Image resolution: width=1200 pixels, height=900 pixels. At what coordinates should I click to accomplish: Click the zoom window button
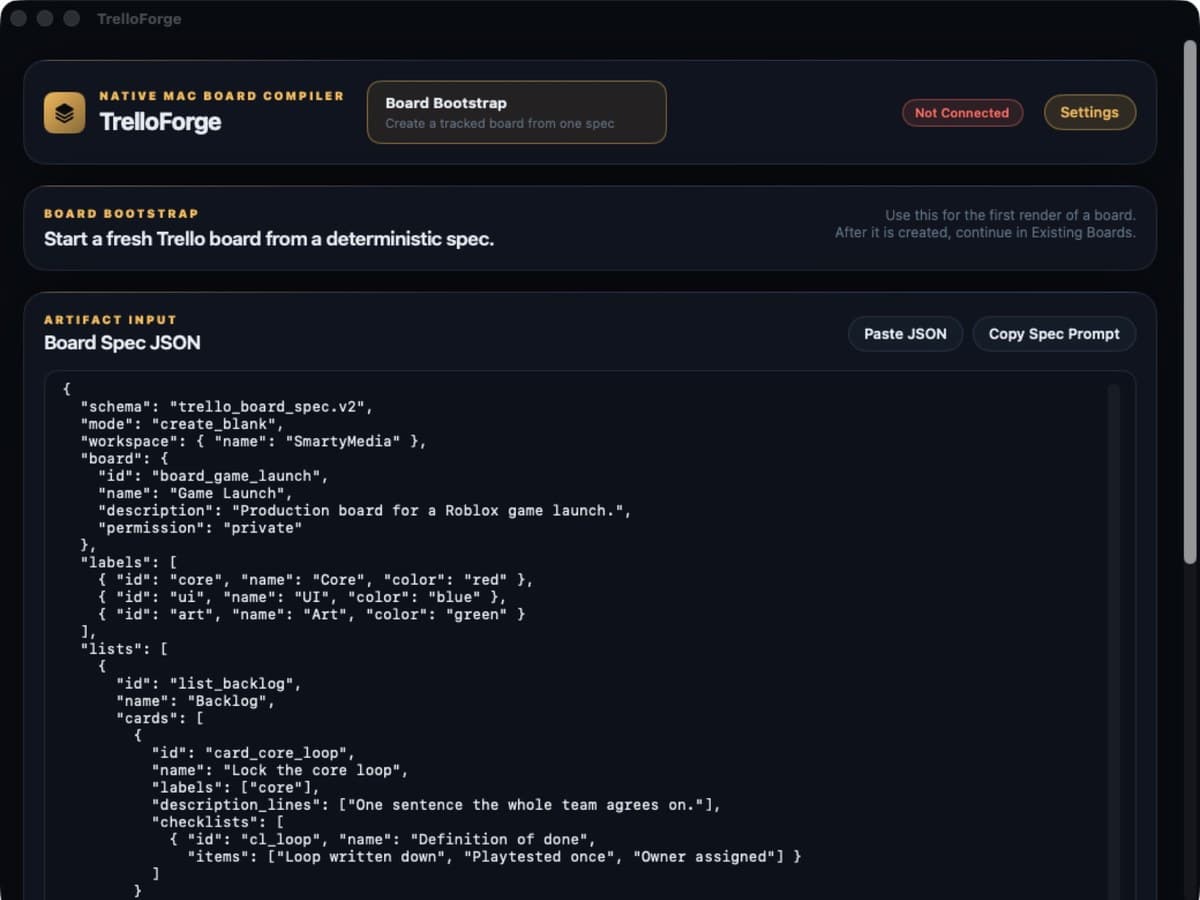click(71, 19)
